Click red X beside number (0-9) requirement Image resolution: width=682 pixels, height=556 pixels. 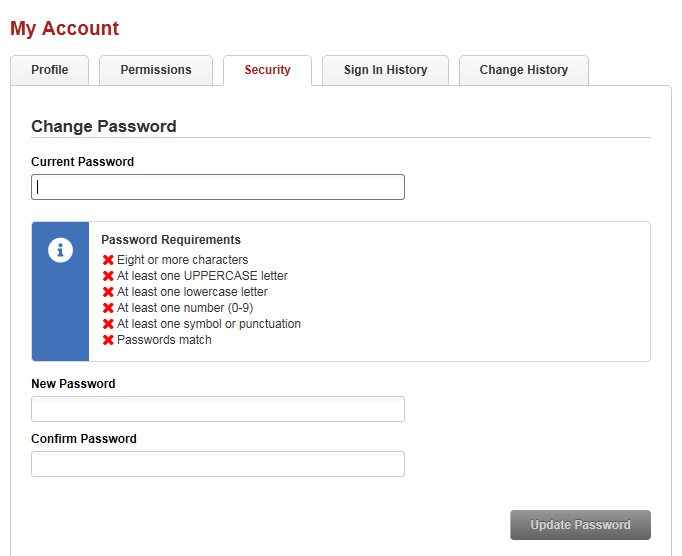108,308
